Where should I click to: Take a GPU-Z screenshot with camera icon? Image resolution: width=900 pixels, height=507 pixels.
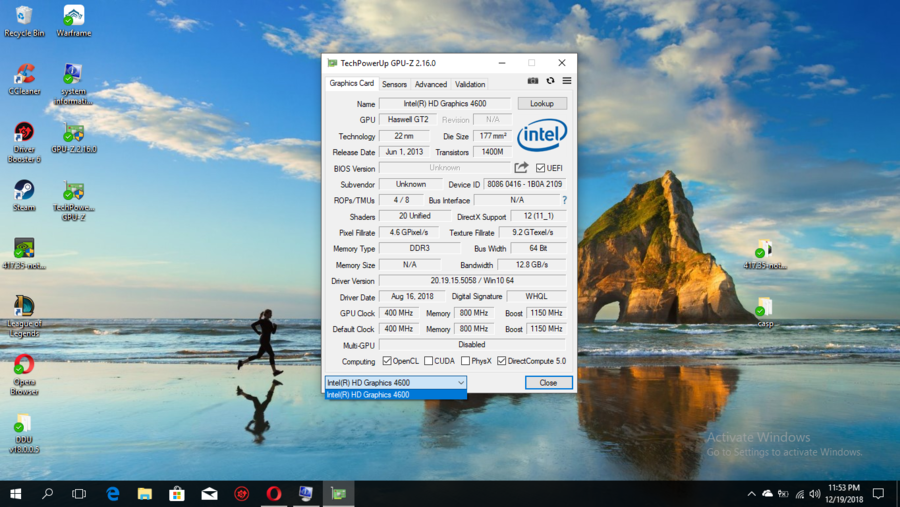coord(533,81)
